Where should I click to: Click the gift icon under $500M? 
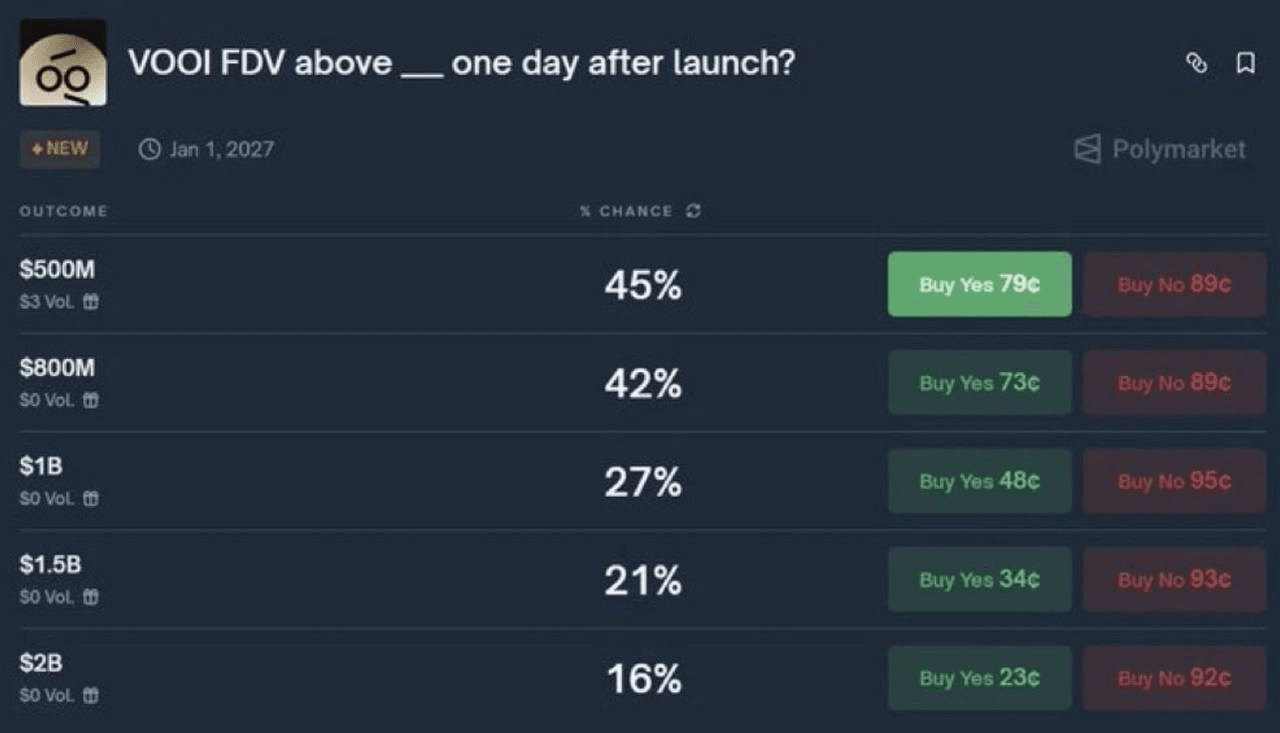coord(91,302)
